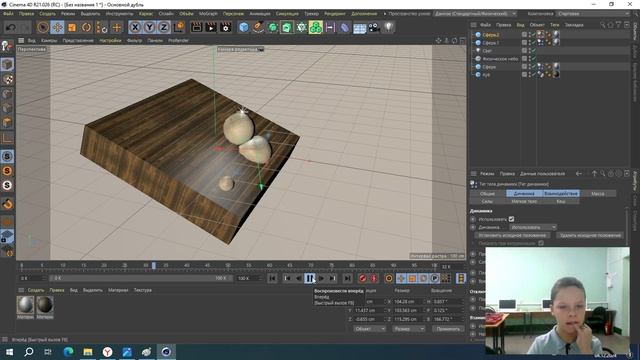This screenshot has width=640, height=360.
Task: Add a Cube primitive object
Action: click(244, 27)
